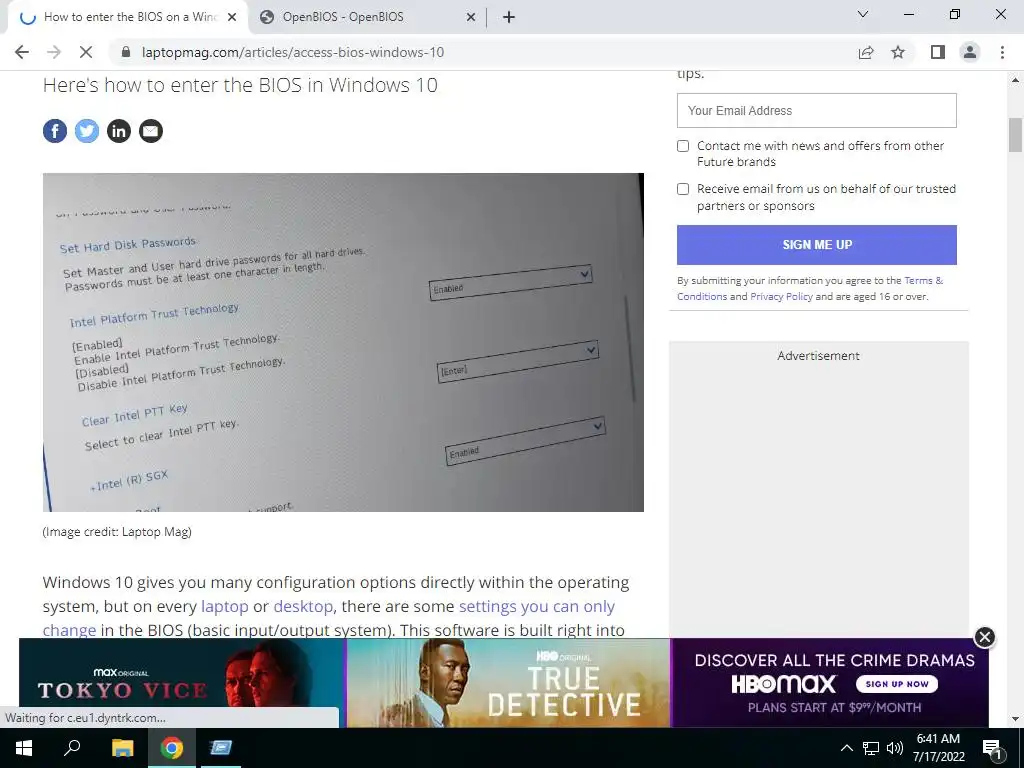Click scrollbar up arrow
The image size is (1024, 768).
(1015, 80)
